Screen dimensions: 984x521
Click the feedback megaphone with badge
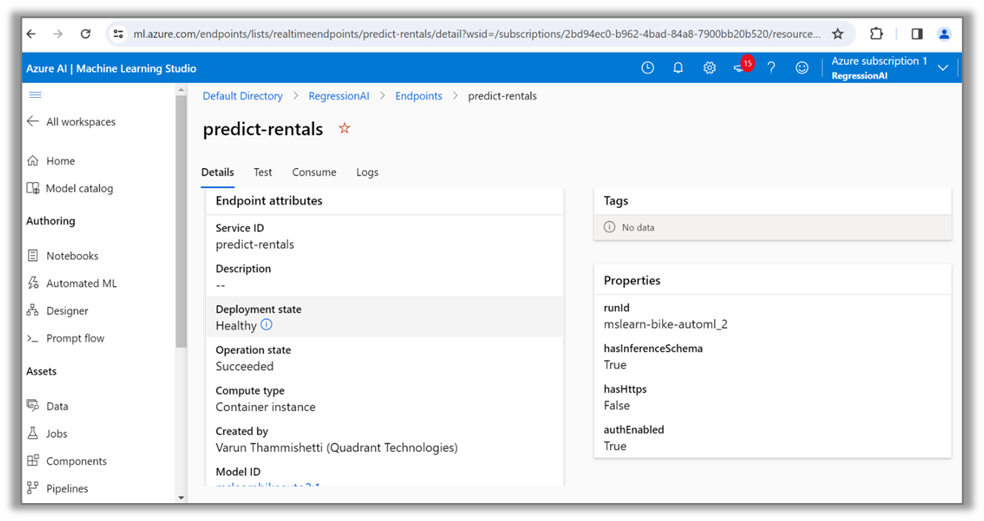[x=740, y=68]
